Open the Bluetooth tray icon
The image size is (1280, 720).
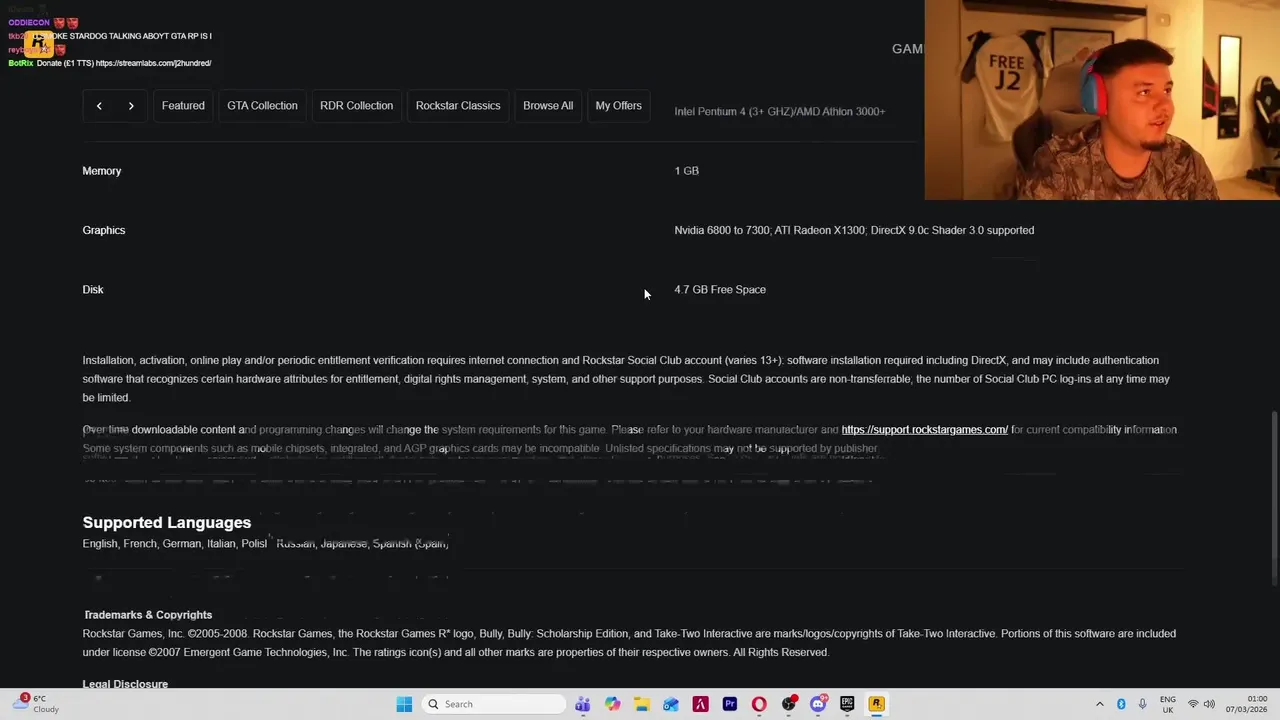[x=1121, y=704]
